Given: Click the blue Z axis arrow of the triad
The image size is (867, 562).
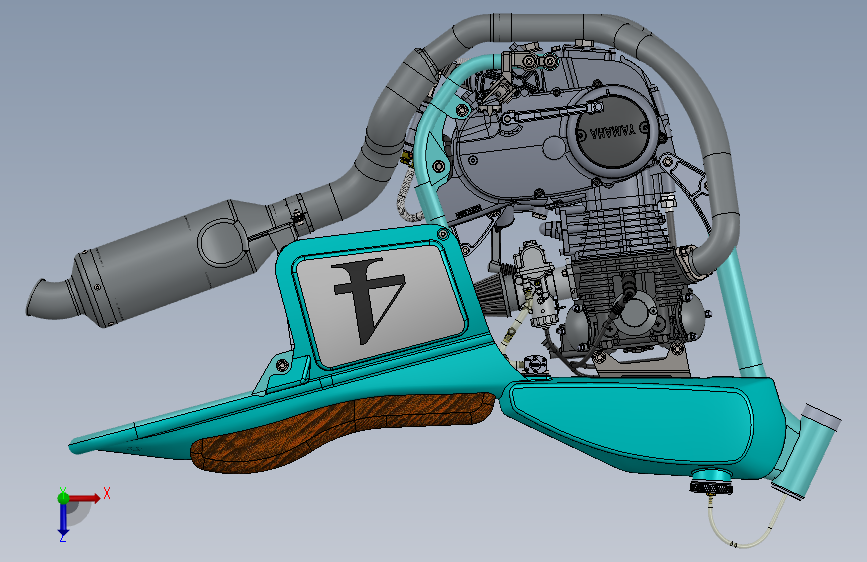Looking at the screenshot, I should tap(63, 519).
